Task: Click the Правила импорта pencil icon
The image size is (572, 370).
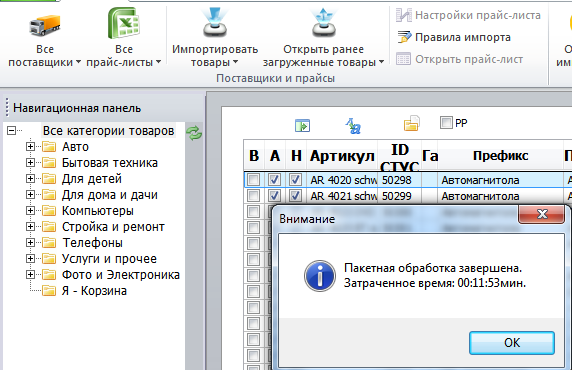Action: [x=404, y=37]
